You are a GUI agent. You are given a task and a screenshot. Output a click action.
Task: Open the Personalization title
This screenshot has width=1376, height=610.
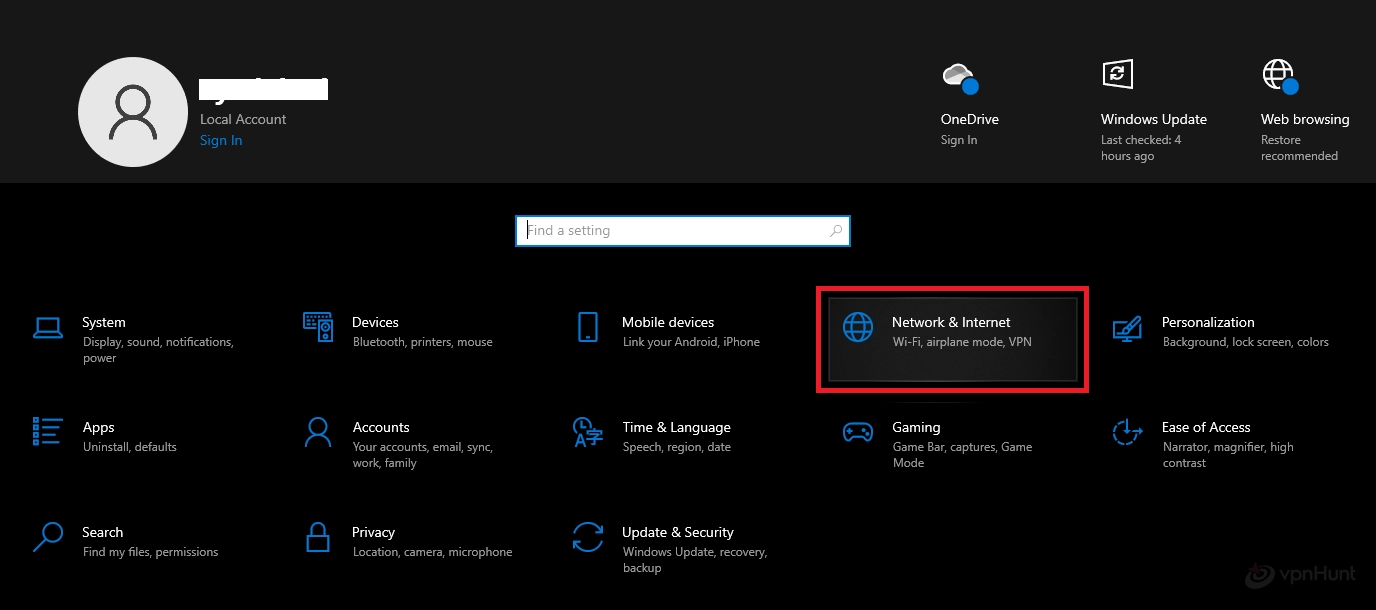coord(1208,322)
